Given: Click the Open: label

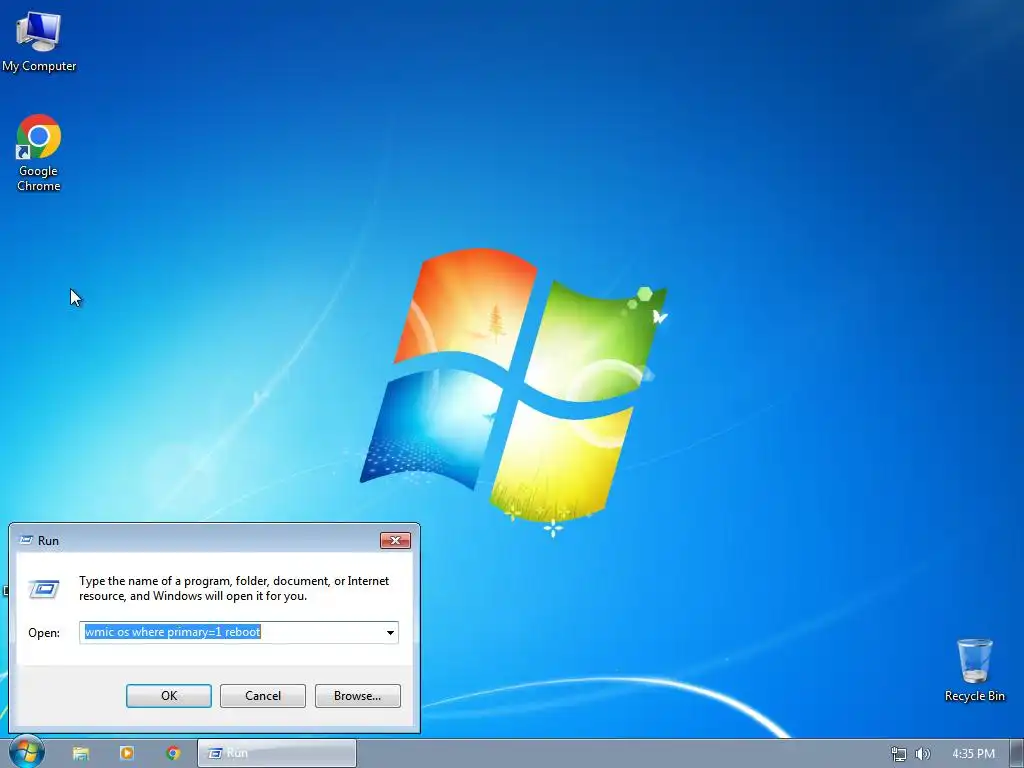Looking at the screenshot, I should click(44, 633).
